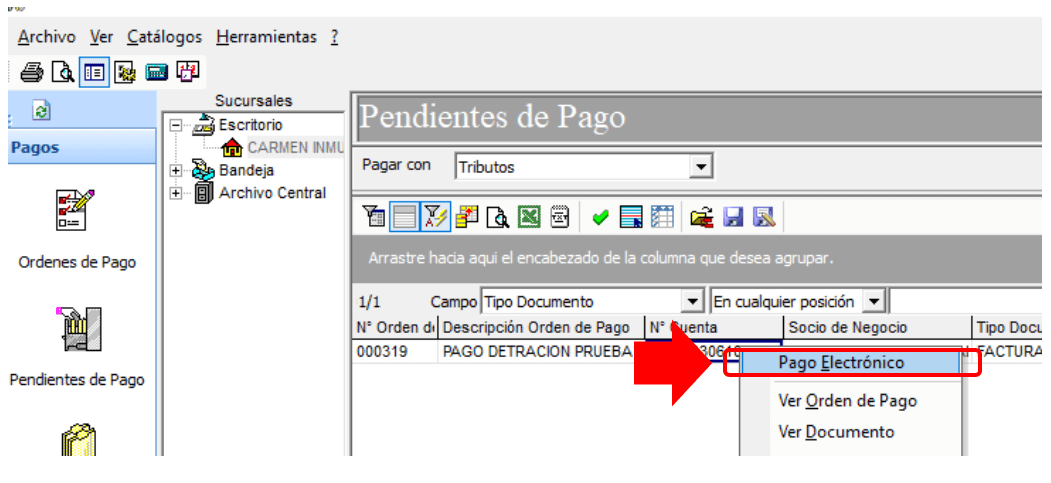
Task: Open Pendientes de Pago sidebar icon
Action: point(76,330)
